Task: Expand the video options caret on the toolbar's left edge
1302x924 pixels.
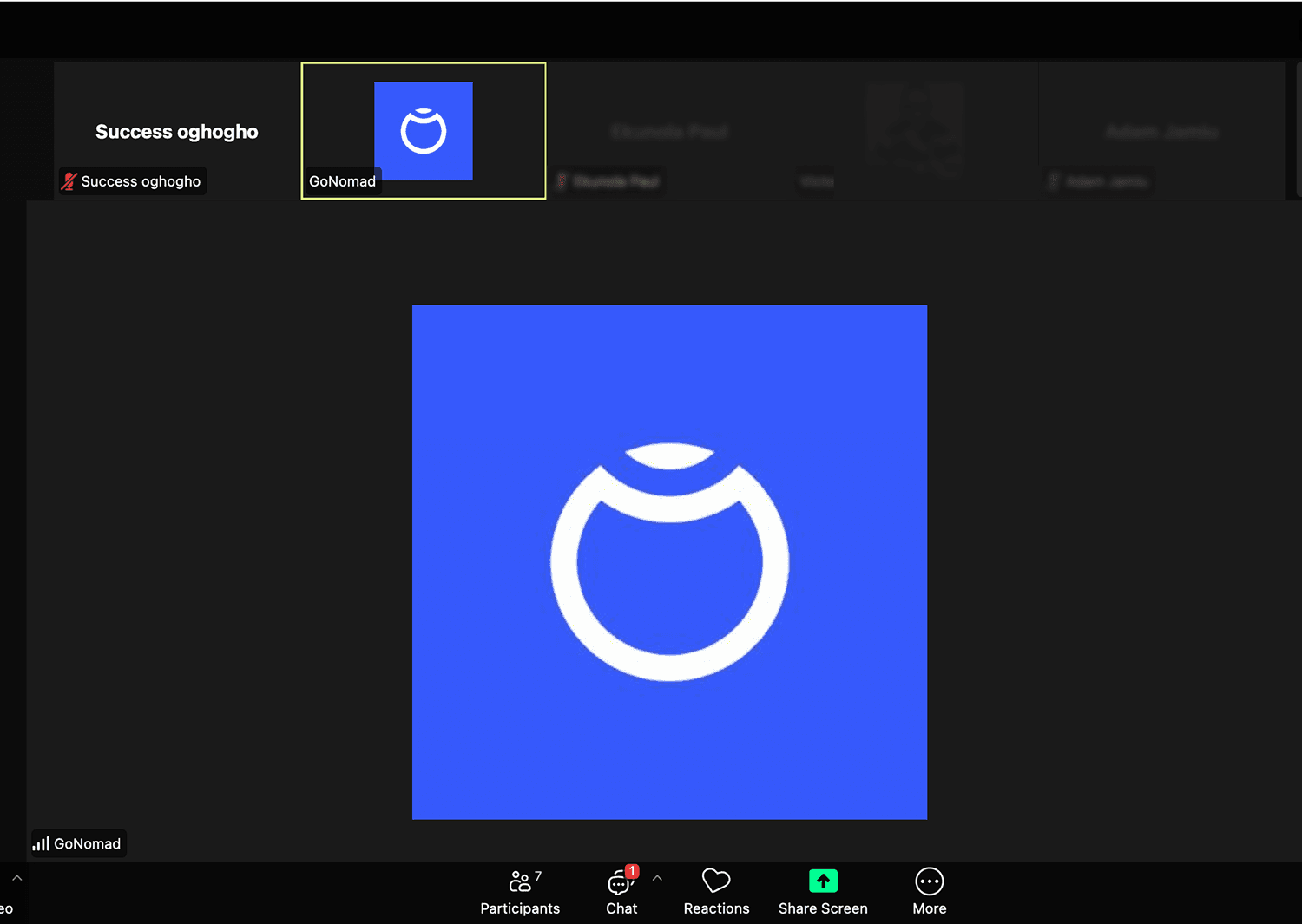Action: coord(16,878)
